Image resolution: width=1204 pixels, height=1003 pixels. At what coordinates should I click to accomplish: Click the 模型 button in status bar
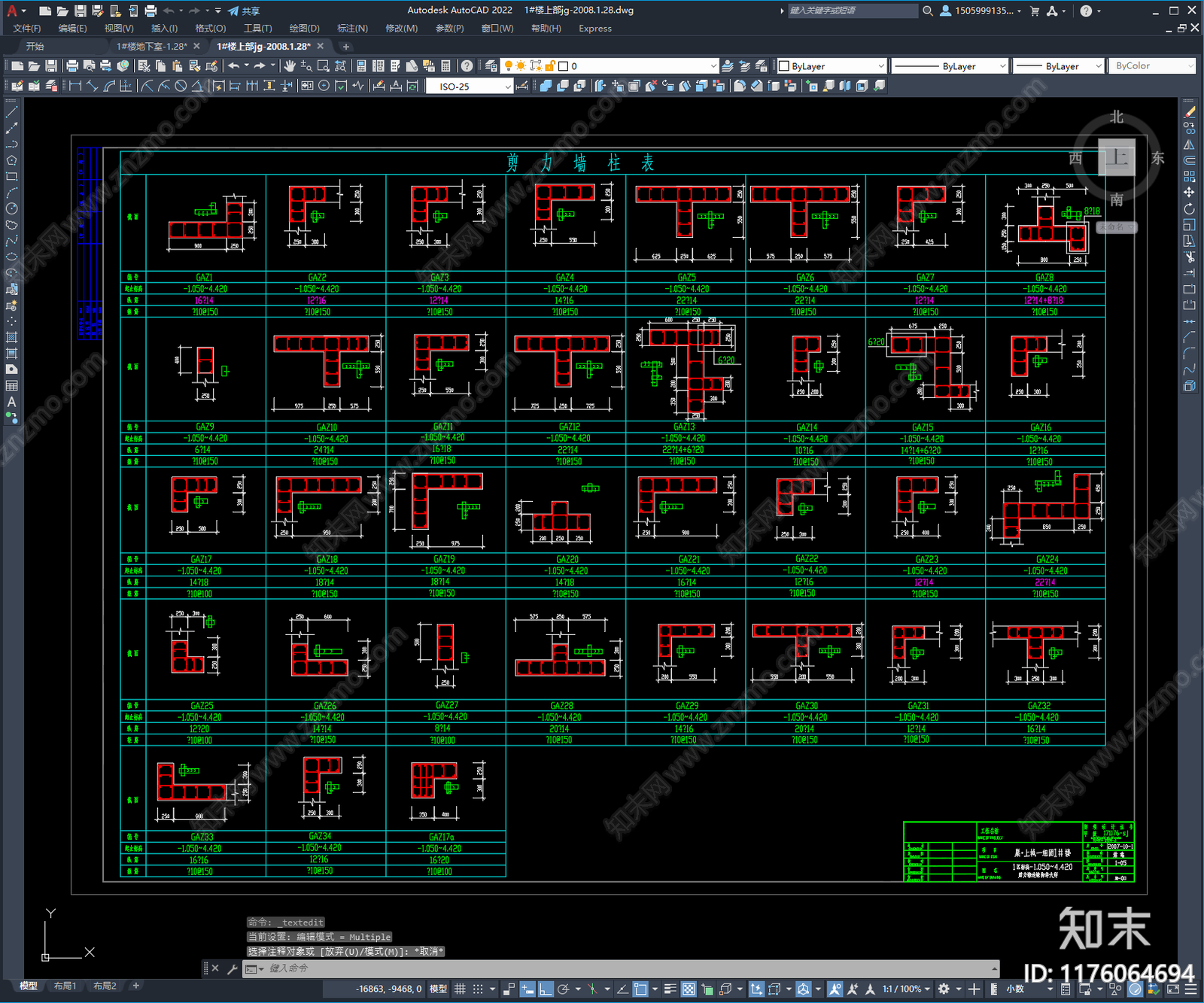pyautogui.click(x=438, y=989)
